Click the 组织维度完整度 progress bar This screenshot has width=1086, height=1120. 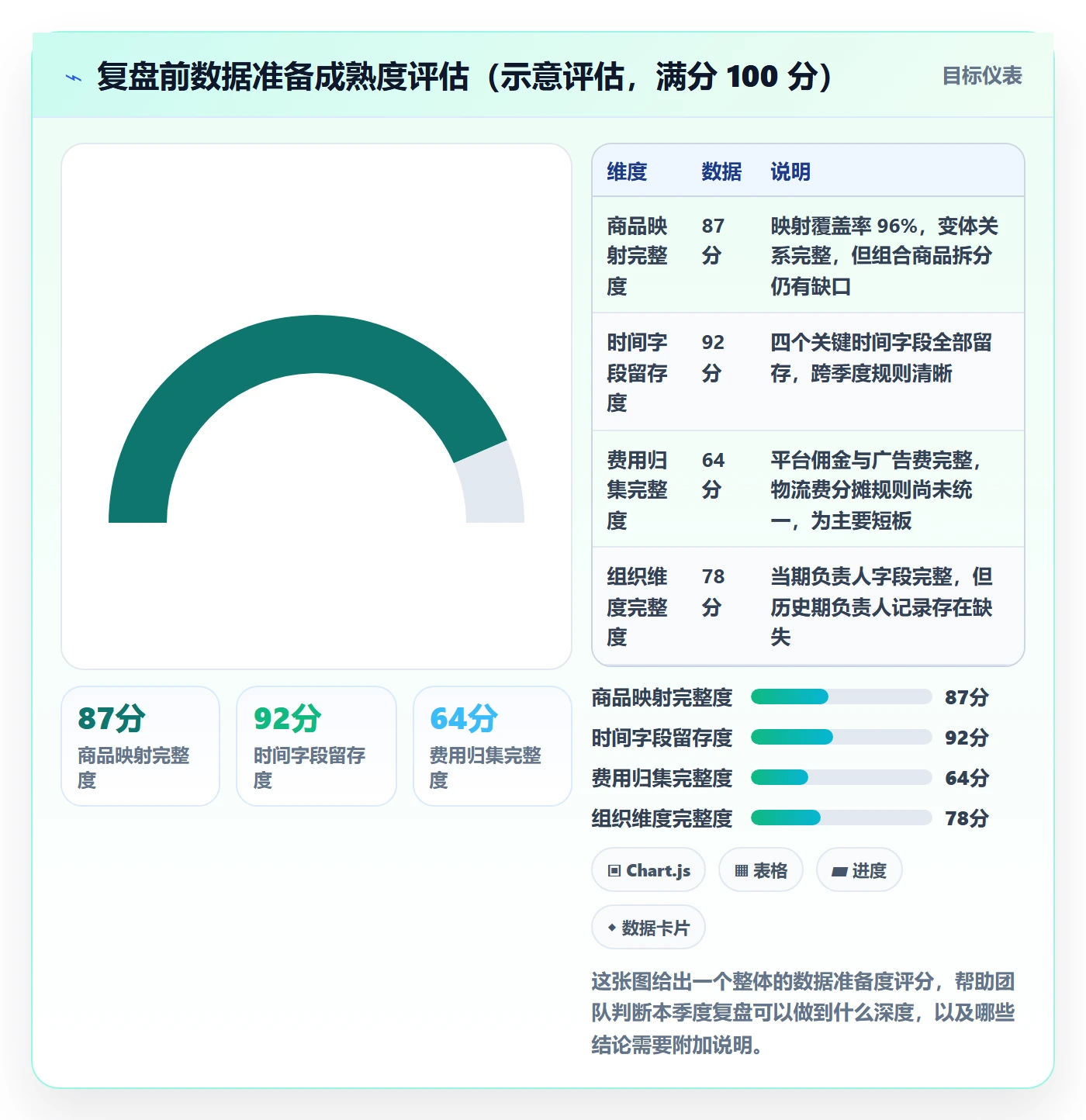[x=841, y=818]
